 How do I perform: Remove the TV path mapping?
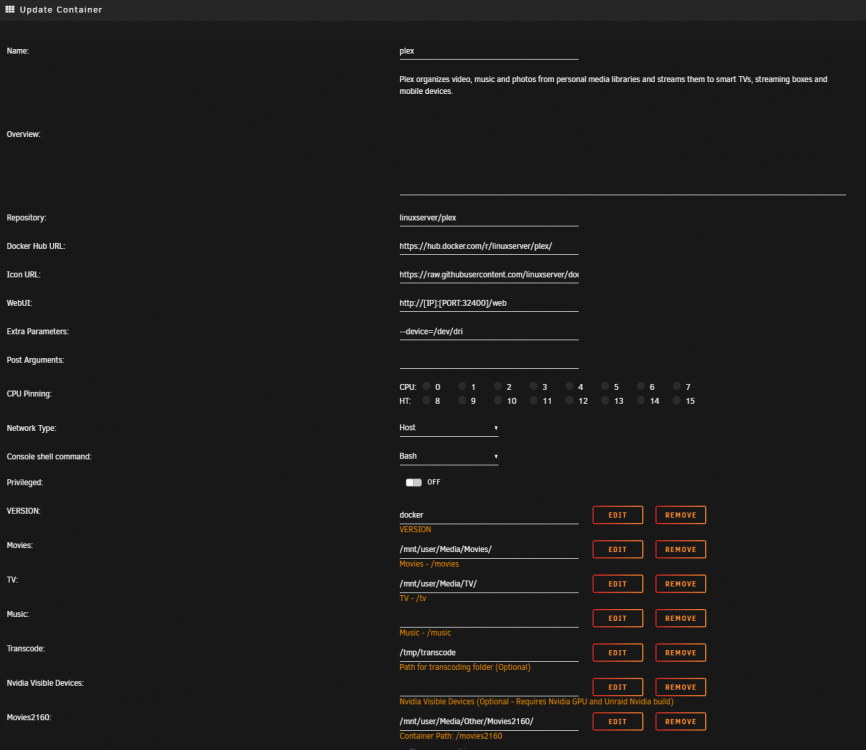tap(680, 584)
